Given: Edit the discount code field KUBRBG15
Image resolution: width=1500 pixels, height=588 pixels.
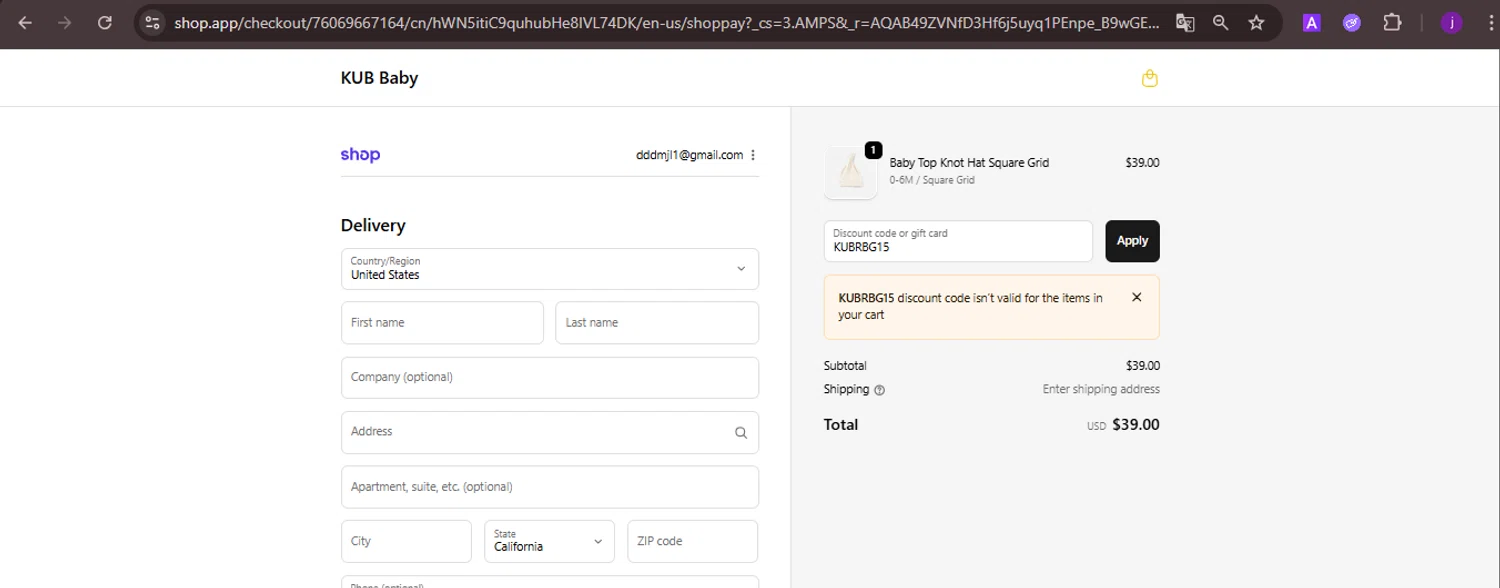Looking at the screenshot, I should pos(958,241).
